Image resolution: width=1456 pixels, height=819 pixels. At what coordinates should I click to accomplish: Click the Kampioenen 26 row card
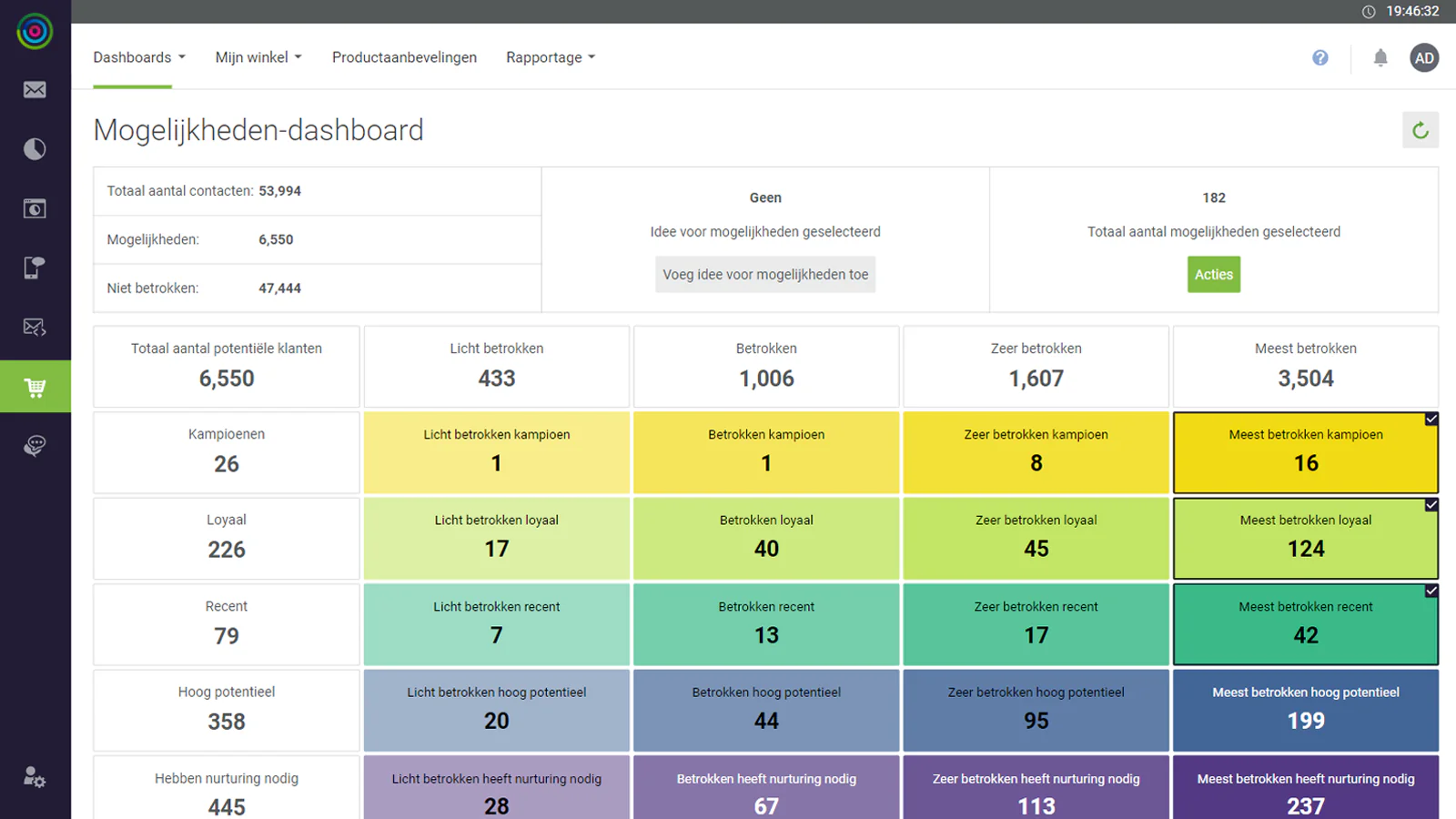pyautogui.click(x=227, y=452)
